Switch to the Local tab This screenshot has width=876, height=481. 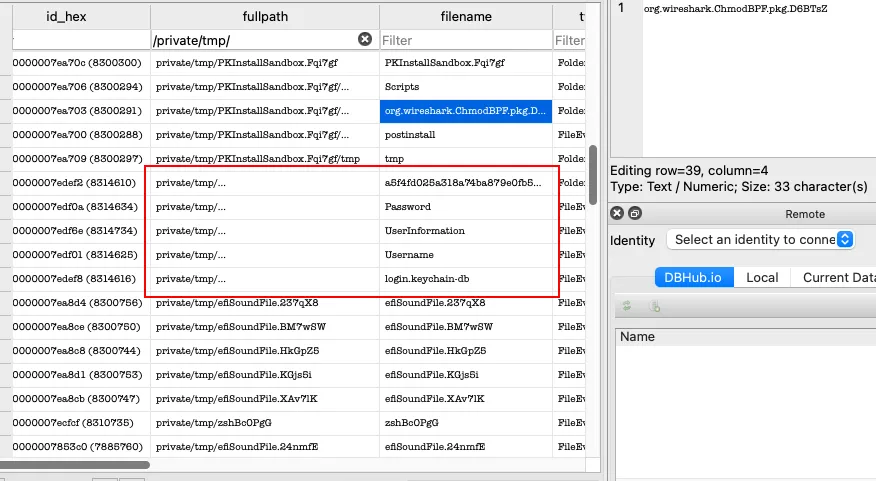762,278
